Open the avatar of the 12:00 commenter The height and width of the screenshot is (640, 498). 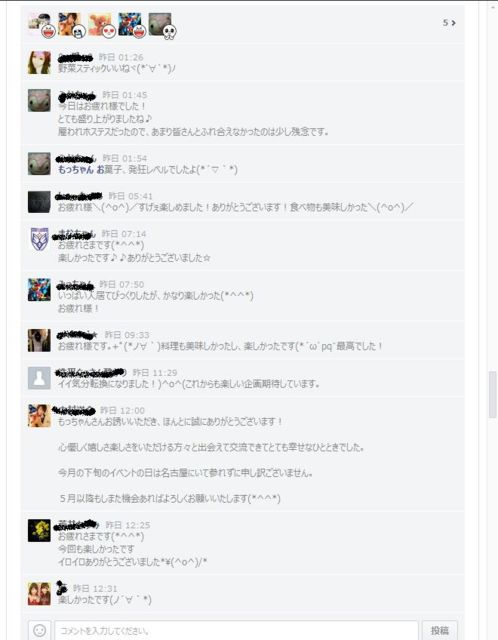point(39,416)
